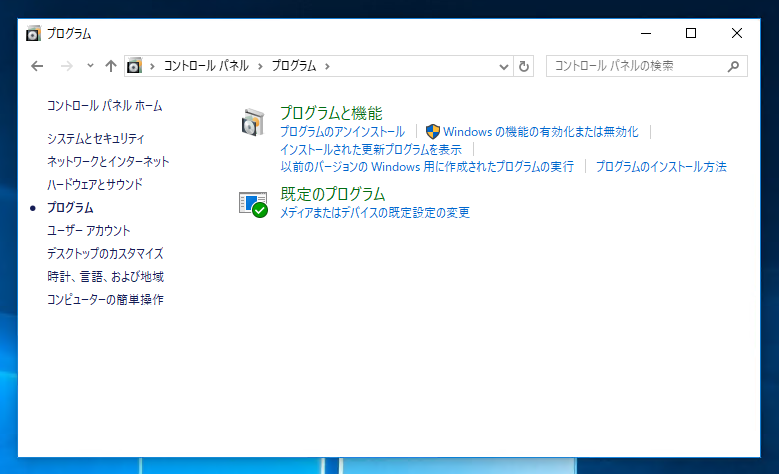The image size is (779, 474).
Task: Open 時計、言語、および地域 in sidebar
Action: pyautogui.click(x=105, y=276)
